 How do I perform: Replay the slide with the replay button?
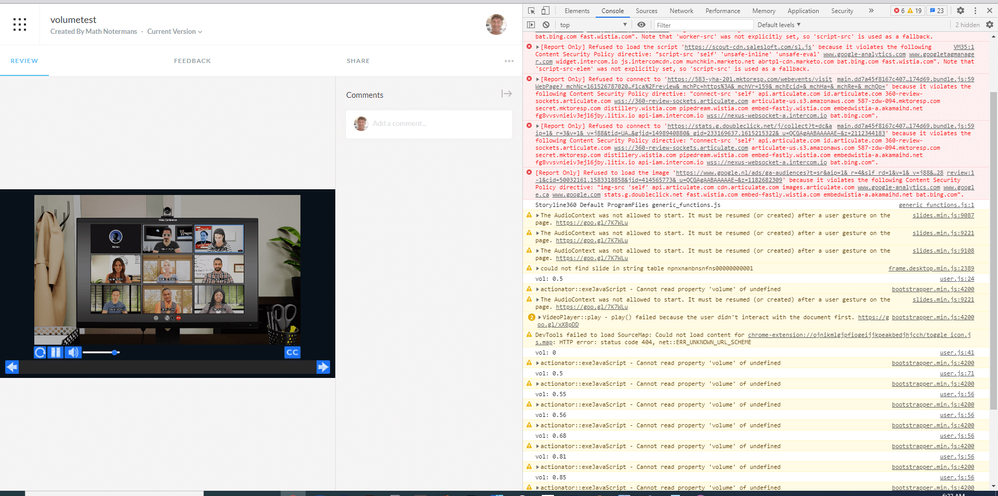point(40,352)
